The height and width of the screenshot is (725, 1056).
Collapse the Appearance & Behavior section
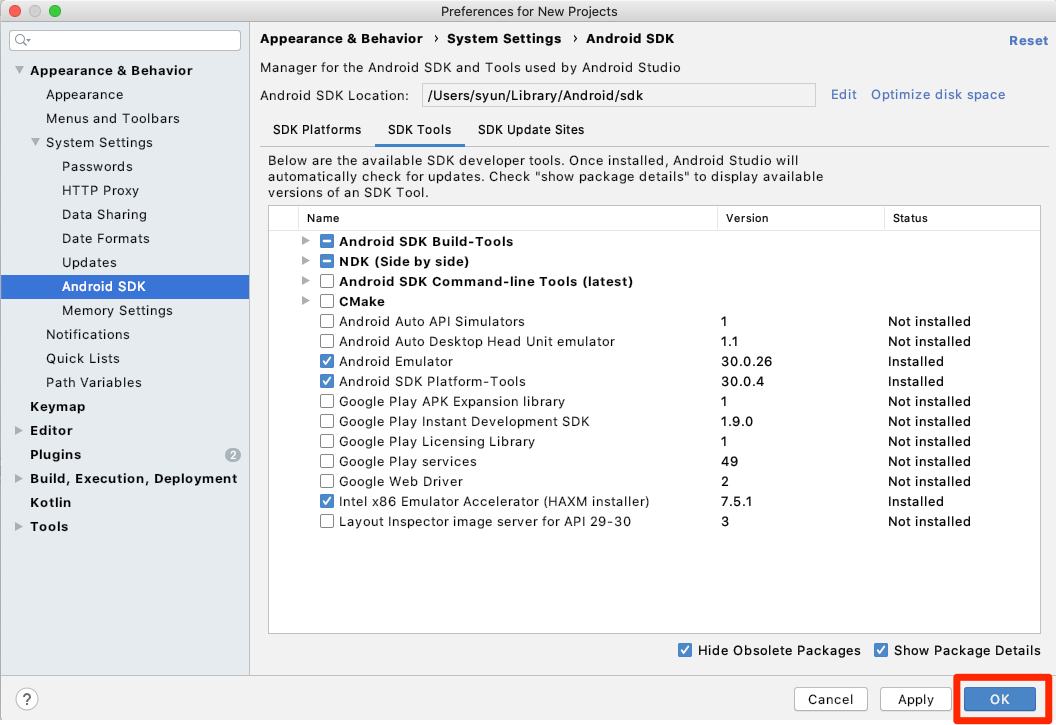[19, 71]
